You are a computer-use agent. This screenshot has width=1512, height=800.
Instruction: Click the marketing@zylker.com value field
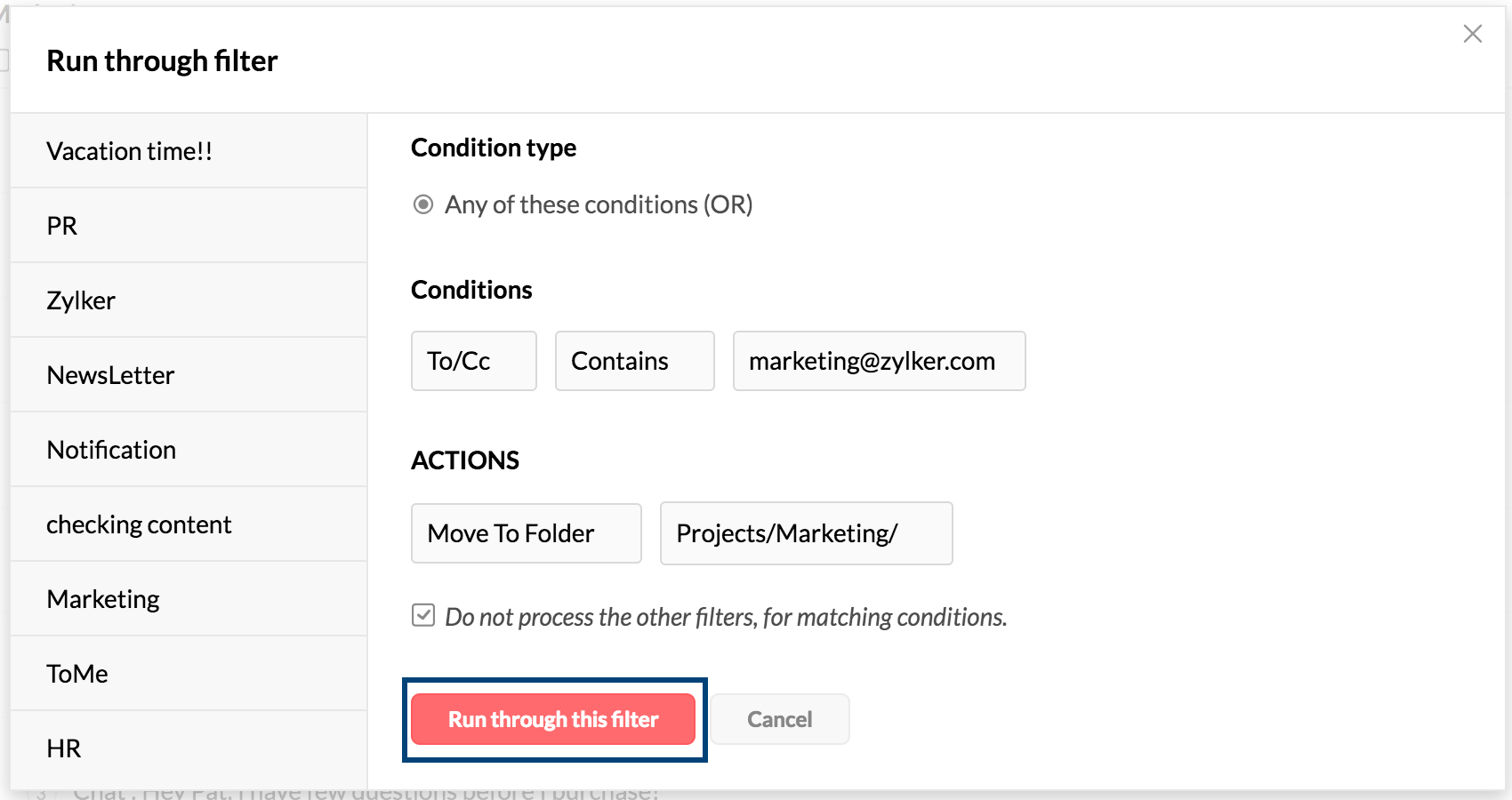pyautogui.click(x=879, y=361)
